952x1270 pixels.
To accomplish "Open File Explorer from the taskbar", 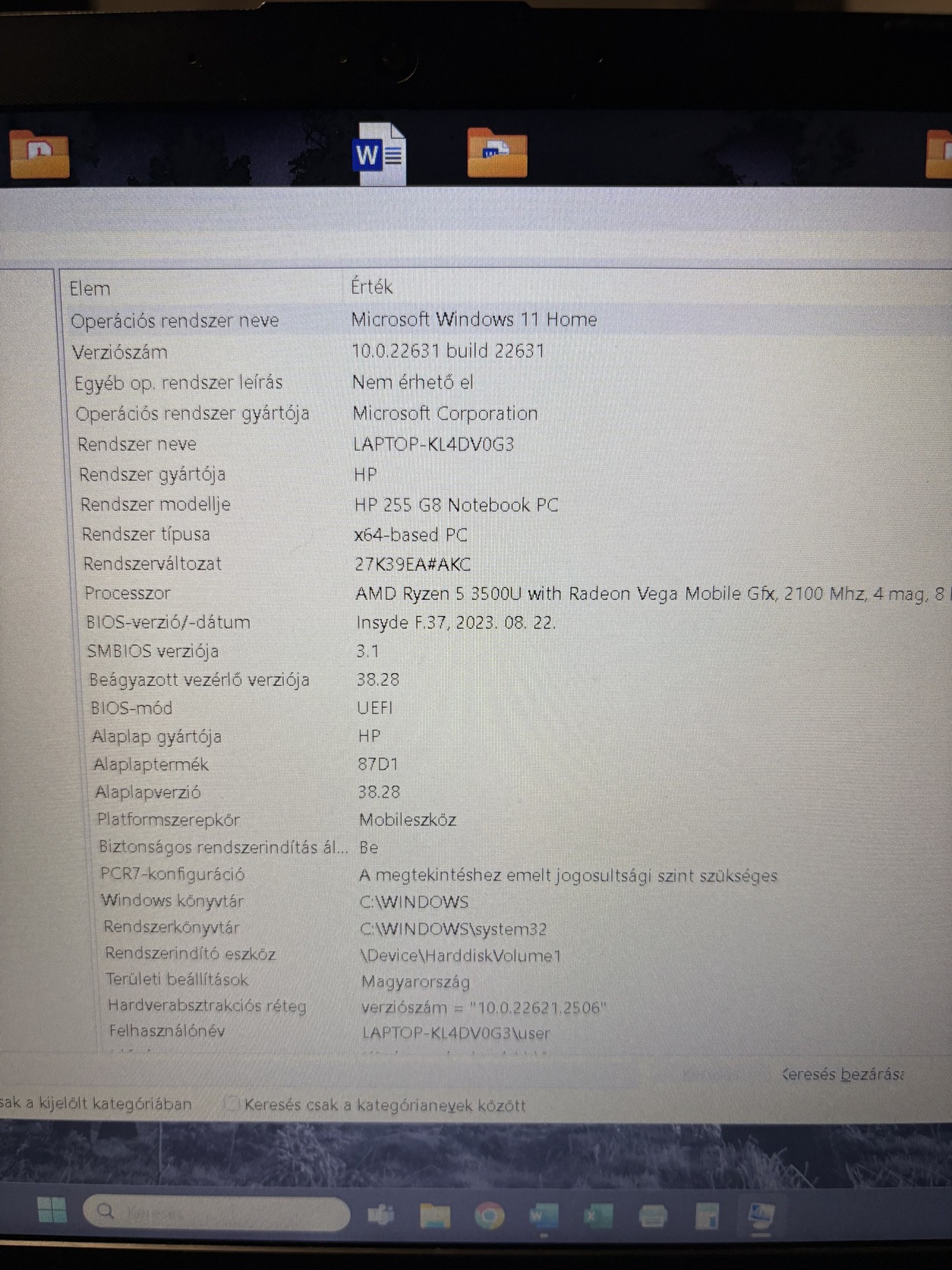I will coord(435,1216).
